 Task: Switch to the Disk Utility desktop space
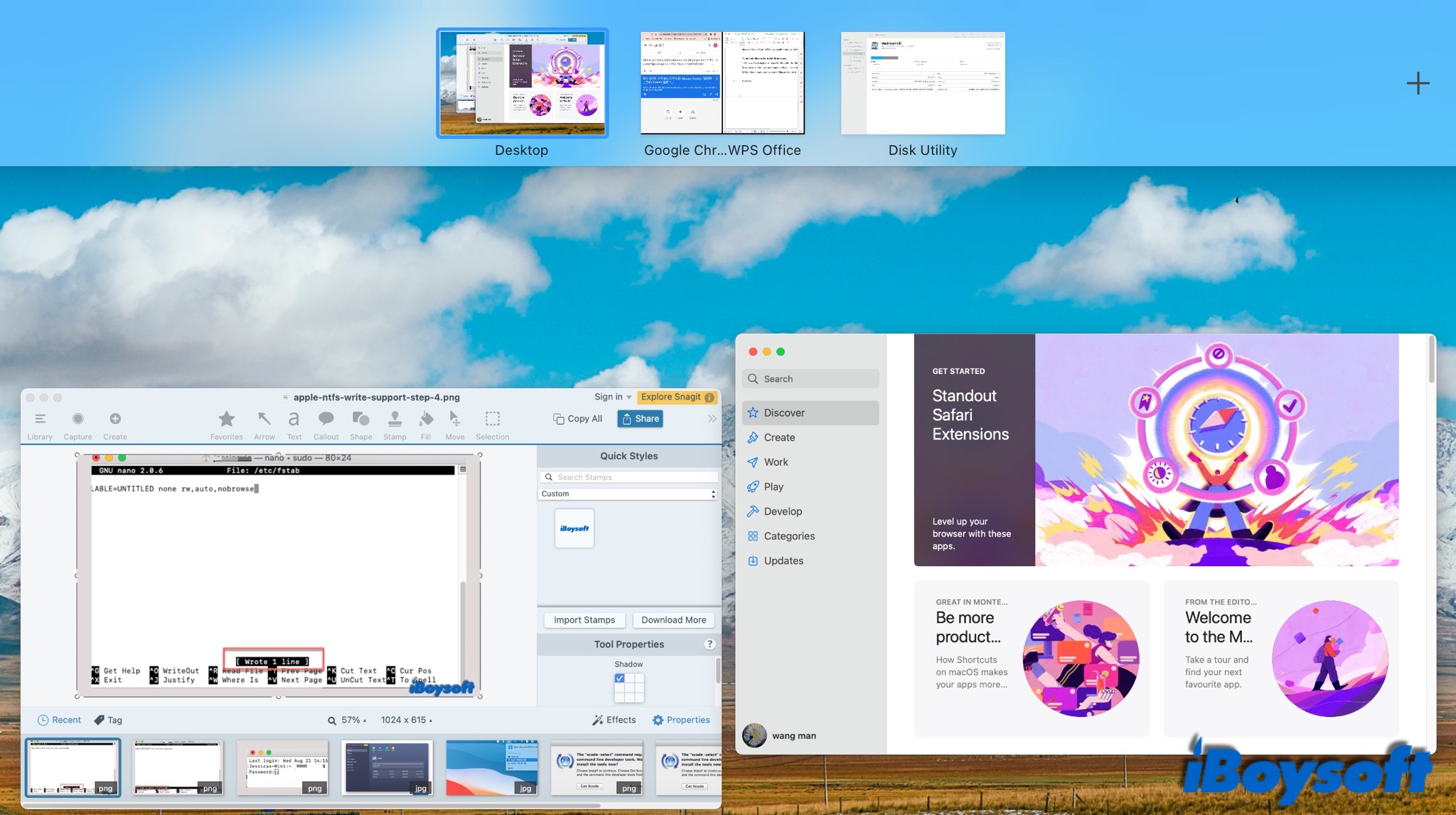[923, 83]
